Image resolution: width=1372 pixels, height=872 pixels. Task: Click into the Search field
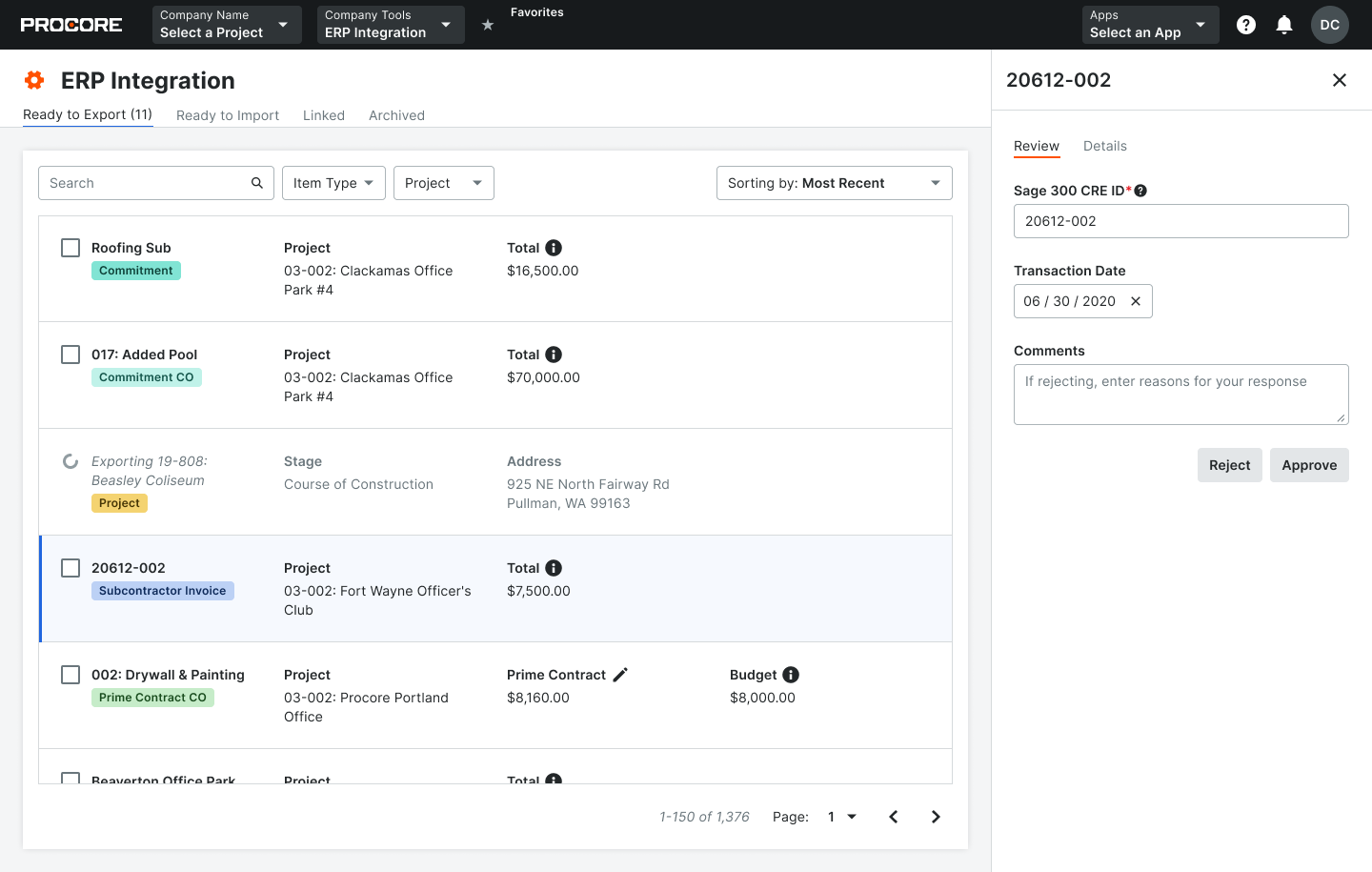point(156,183)
